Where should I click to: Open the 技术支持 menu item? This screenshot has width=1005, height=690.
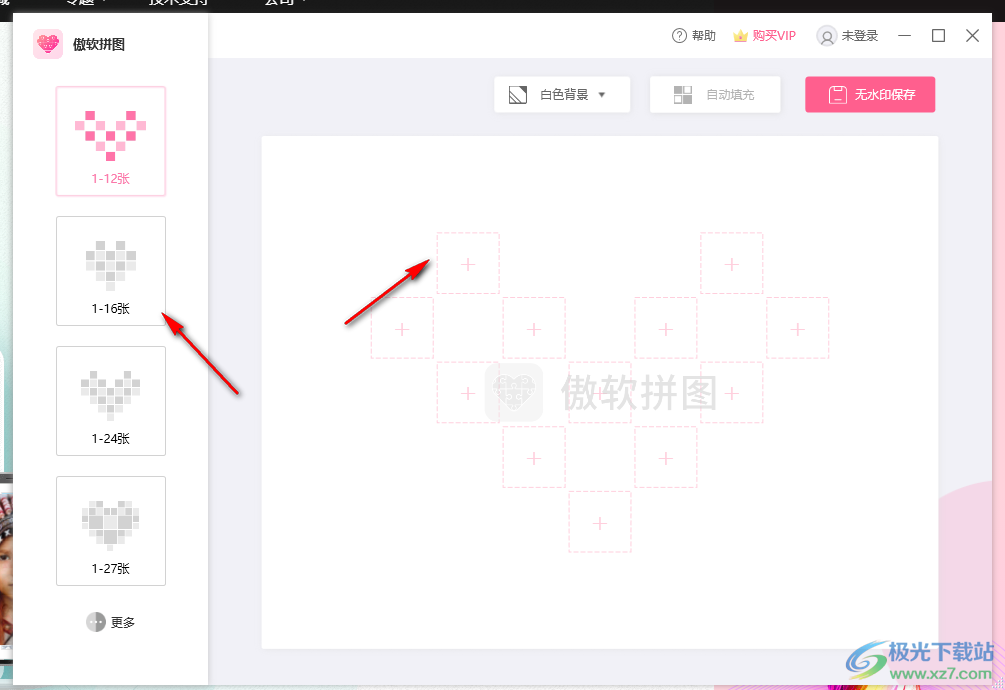click(180, 4)
